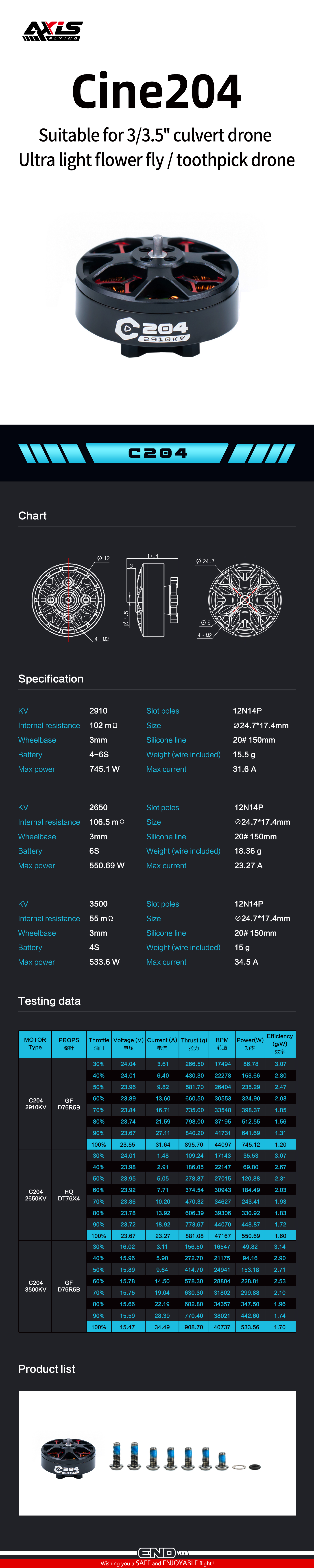Click the MOTOR Type column header

click(35, 1044)
